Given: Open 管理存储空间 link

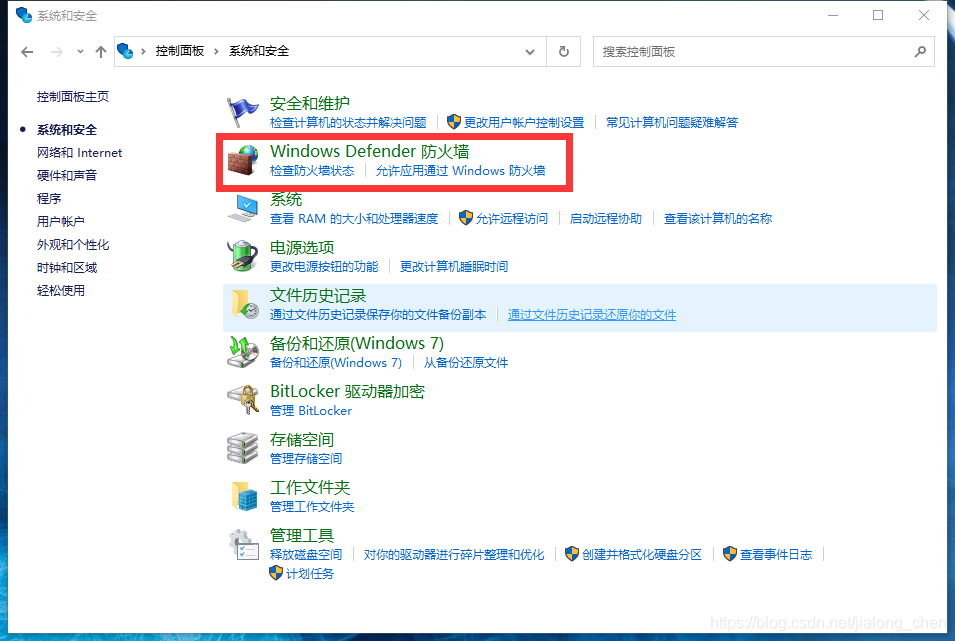Looking at the screenshot, I should pos(306,458).
